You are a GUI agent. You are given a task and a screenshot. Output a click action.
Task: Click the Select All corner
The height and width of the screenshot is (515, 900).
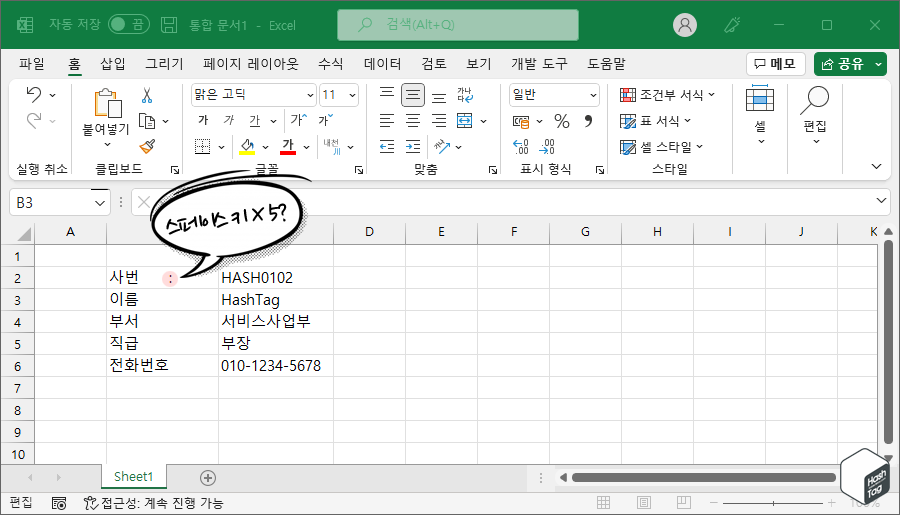[x=24, y=233]
